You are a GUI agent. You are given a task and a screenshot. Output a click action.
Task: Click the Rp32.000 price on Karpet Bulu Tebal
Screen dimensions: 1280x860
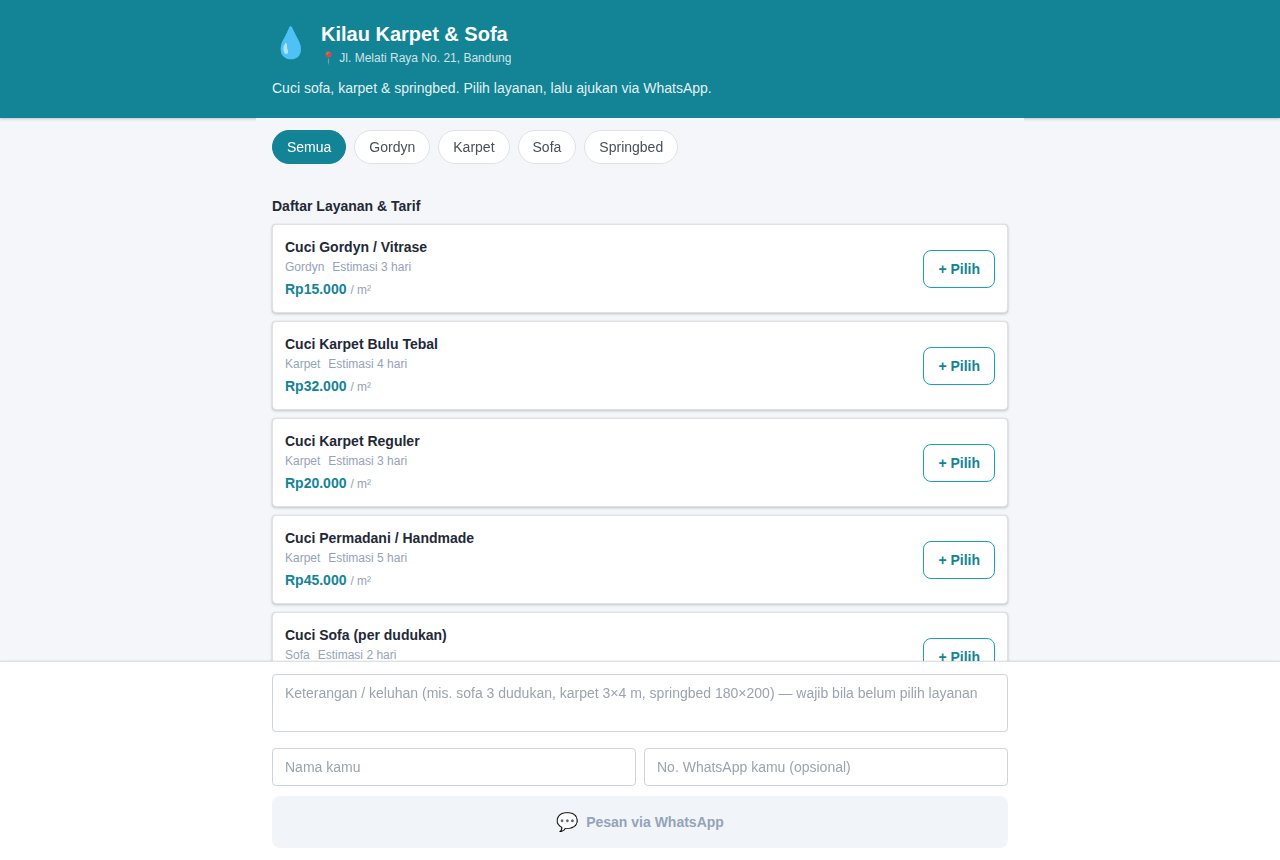click(316, 386)
